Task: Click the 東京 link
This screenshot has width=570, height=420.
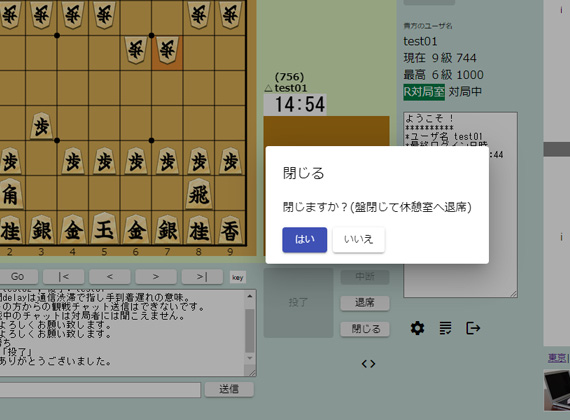Action: pyautogui.click(x=557, y=358)
